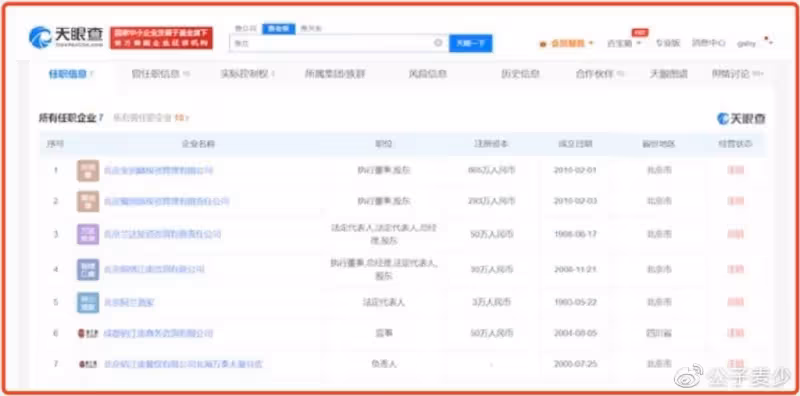
Task: Open the last tab on the right, next to 天眼图谱
Action: point(737,74)
